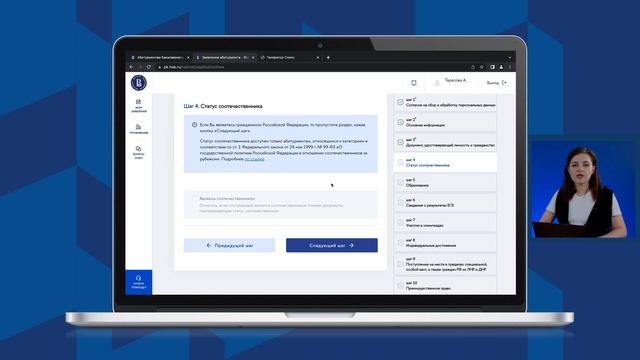Open step 3 identity document
Screen dimensions: 640x360
(x=445, y=142)
